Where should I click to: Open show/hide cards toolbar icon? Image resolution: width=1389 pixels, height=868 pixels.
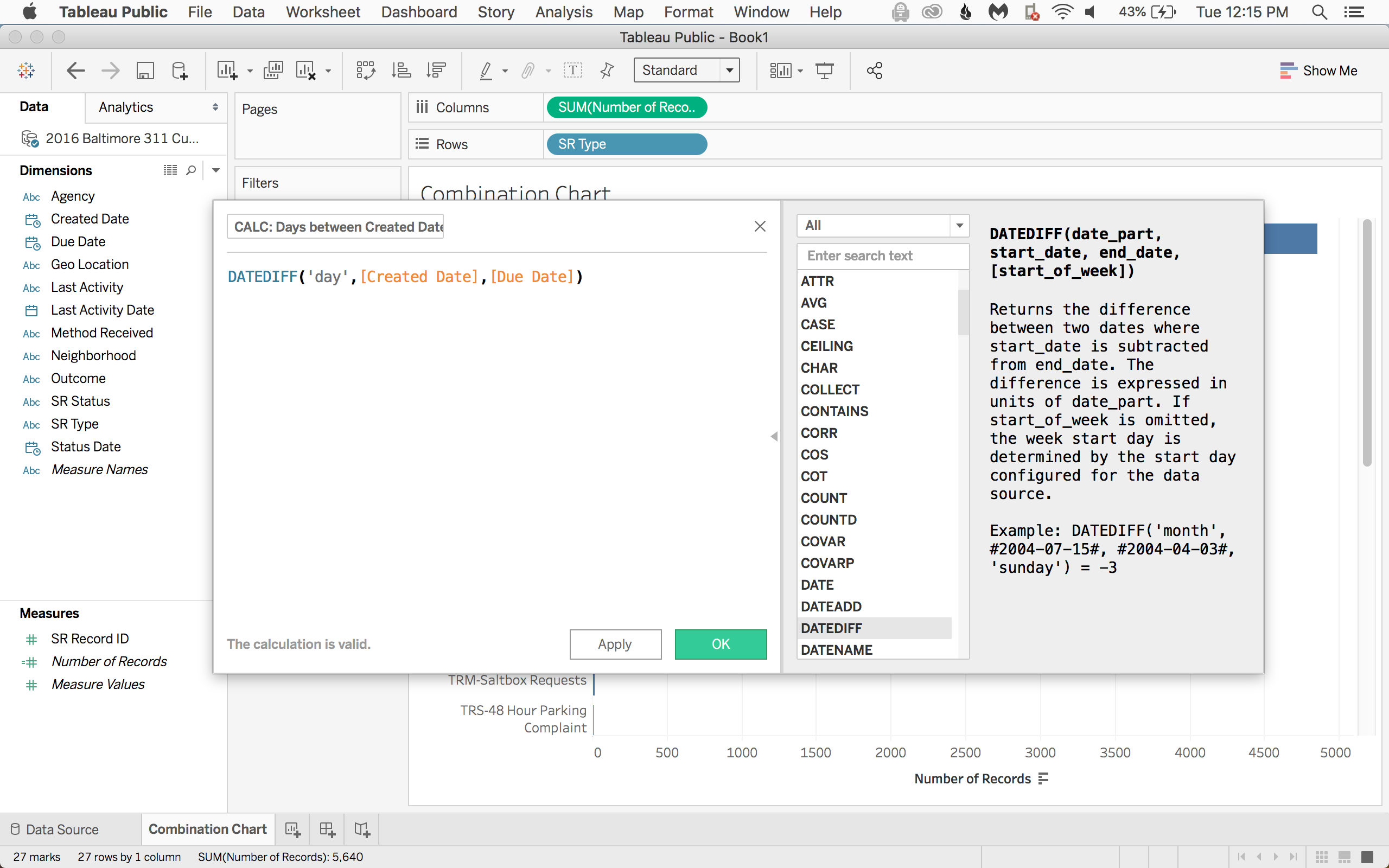[781, 71]
